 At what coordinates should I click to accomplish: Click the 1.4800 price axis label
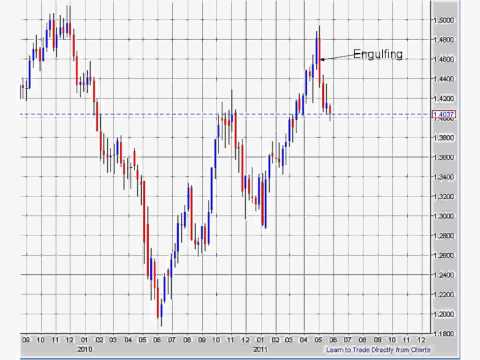444,40
